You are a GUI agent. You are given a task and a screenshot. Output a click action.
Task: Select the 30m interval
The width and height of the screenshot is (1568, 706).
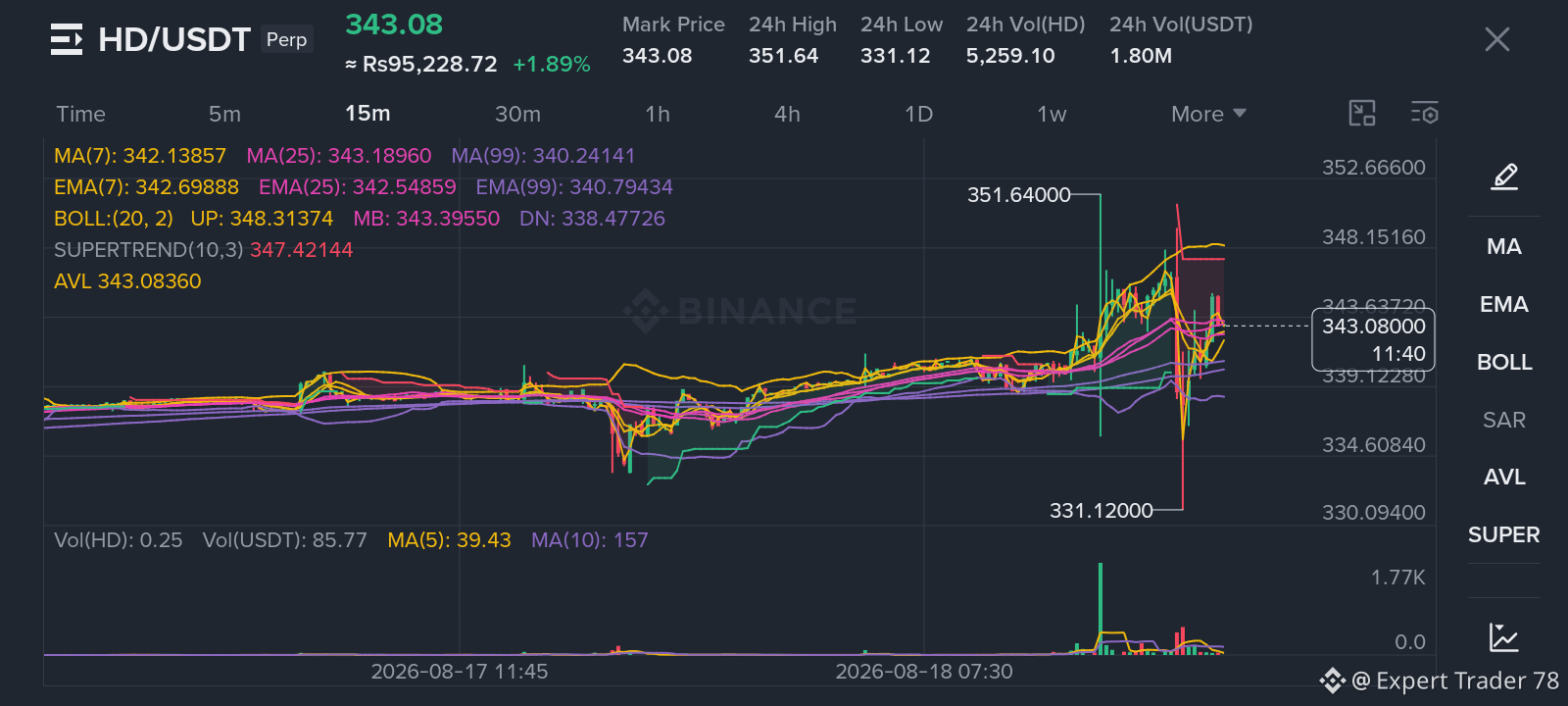517,114
